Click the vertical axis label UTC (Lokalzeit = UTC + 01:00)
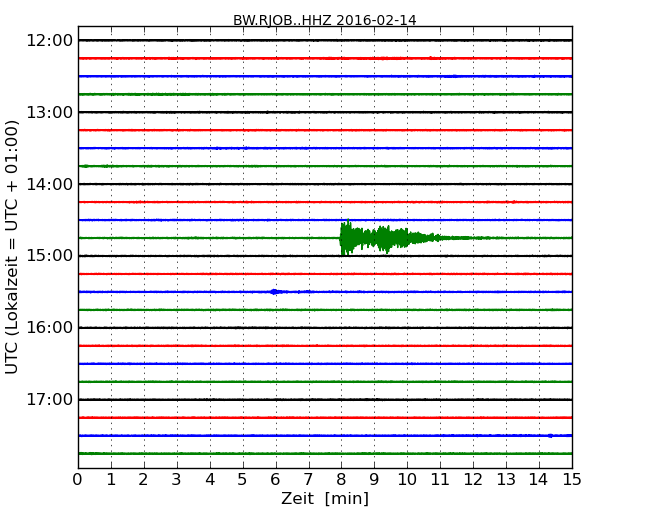Screen dimensions: 650x520 12,247
